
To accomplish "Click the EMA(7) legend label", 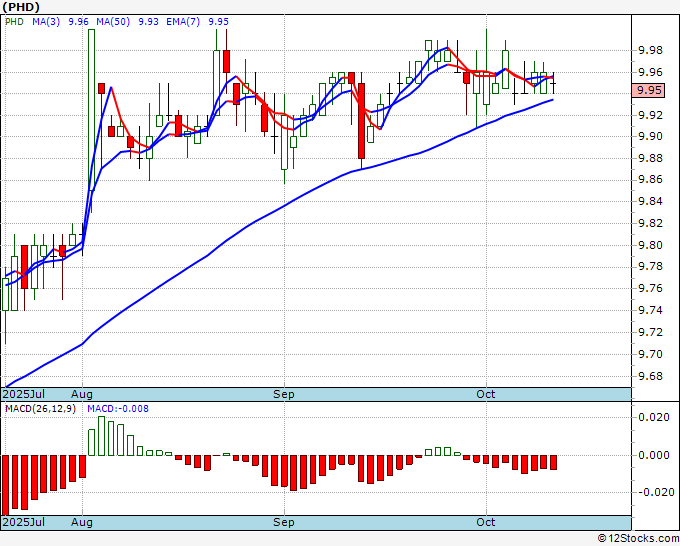I will pyautogui.click(x=183, y=22).
